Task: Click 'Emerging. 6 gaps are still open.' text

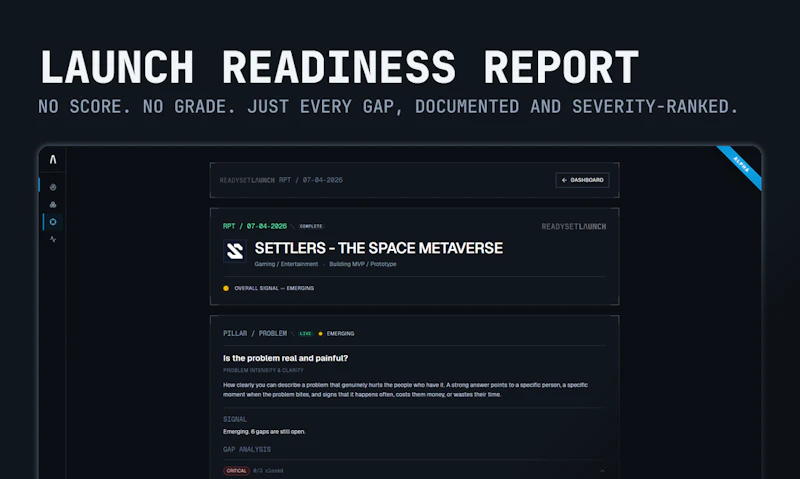Action: coord(264,432)
